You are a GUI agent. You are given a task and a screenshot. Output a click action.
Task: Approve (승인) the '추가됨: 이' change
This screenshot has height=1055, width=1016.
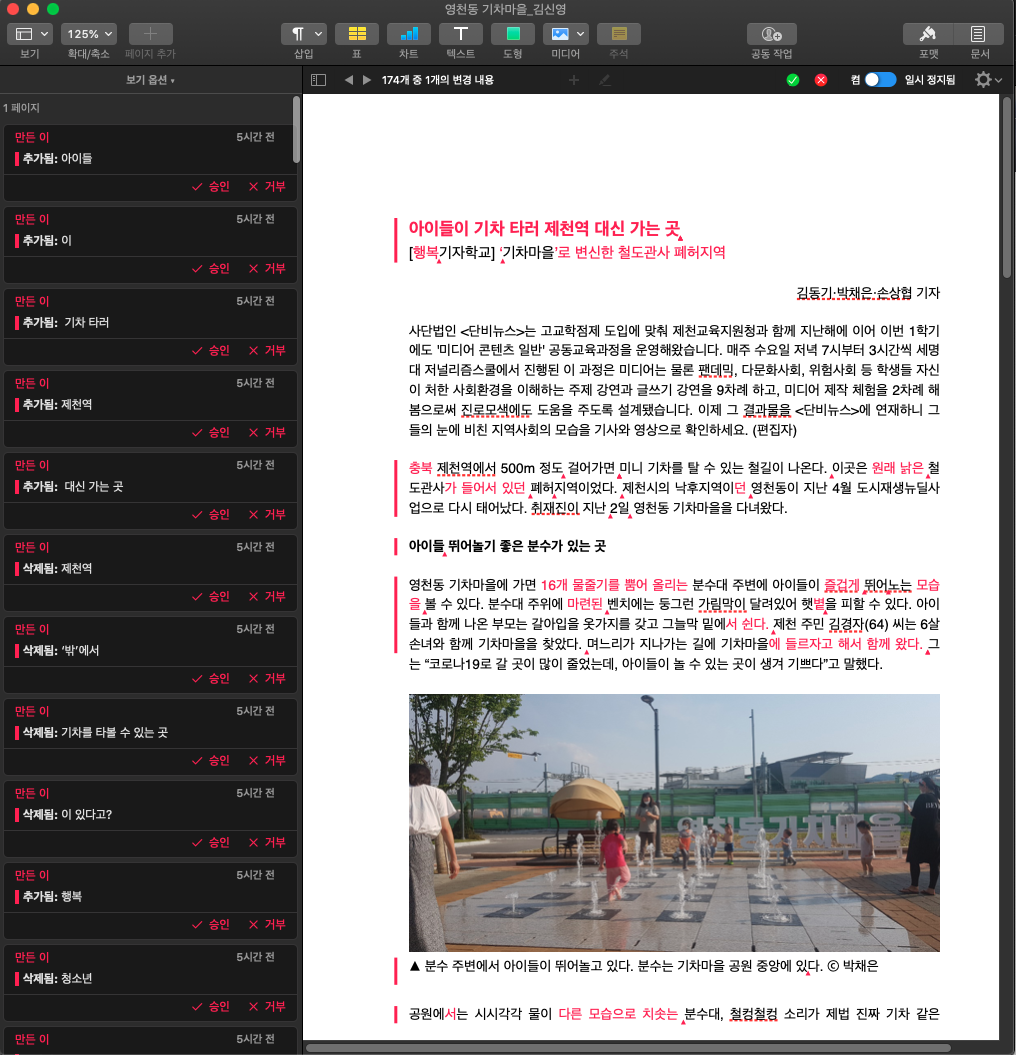211,268
